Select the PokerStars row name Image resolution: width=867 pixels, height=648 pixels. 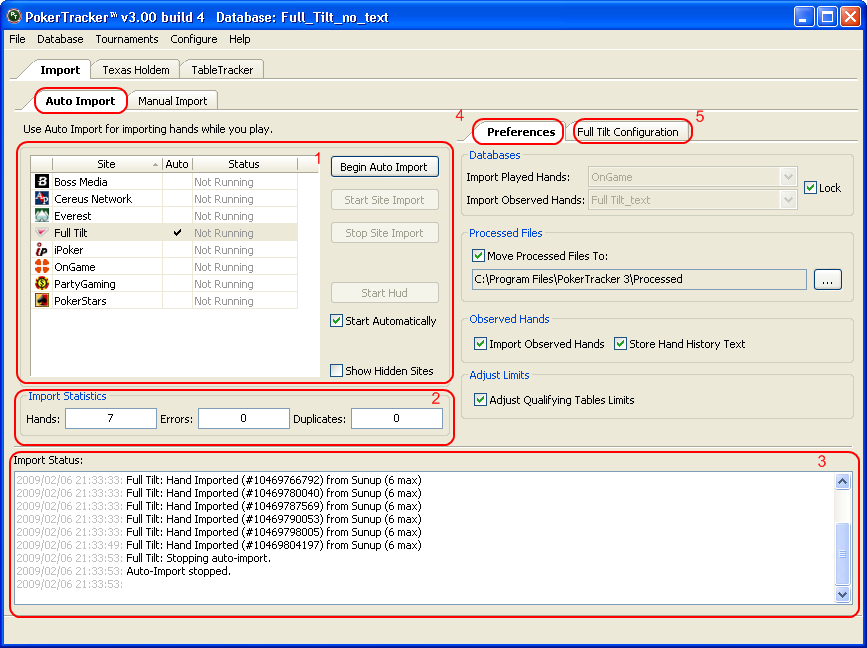click(80, 301)
